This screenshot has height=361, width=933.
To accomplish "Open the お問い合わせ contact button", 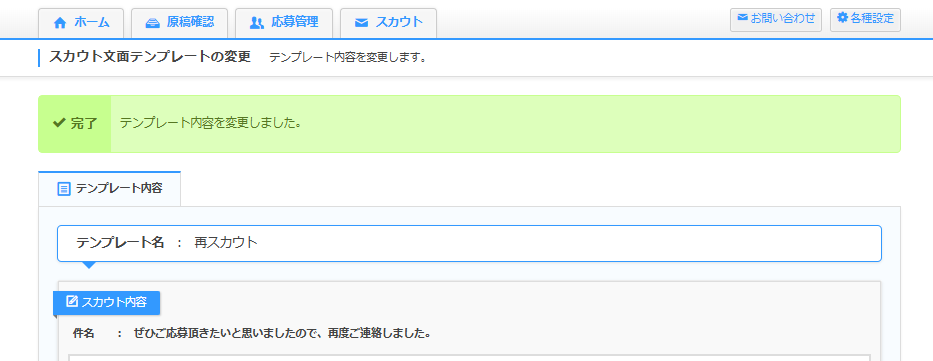I will point(776,19).
